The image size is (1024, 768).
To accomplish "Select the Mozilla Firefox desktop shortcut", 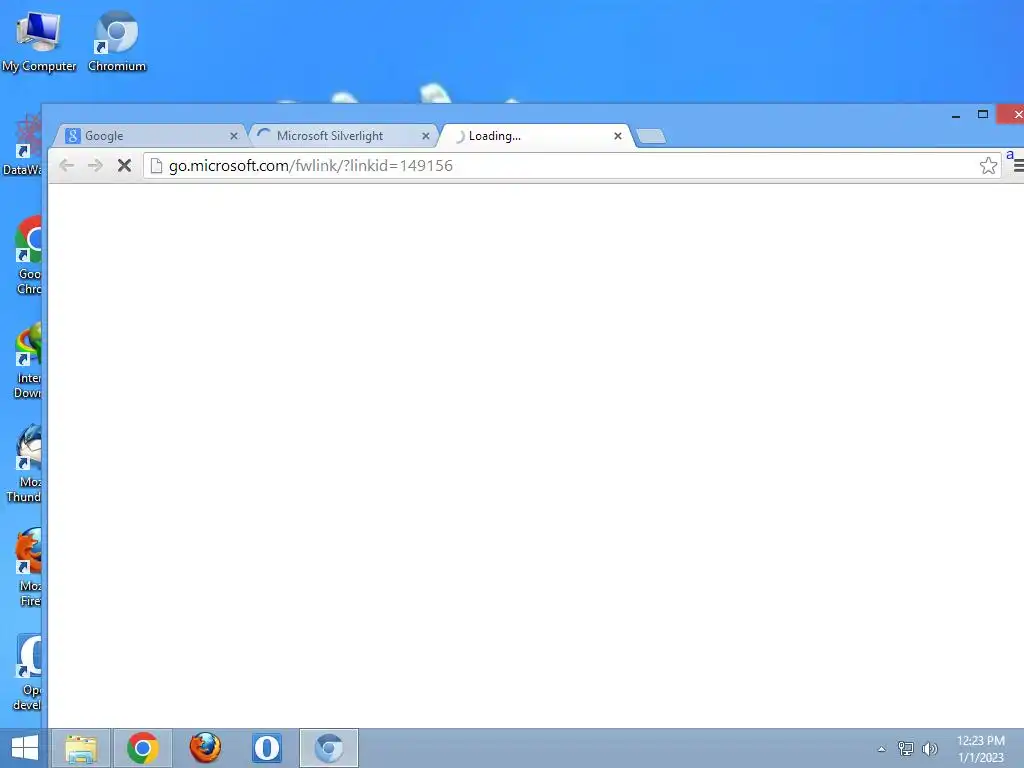I will click(29, 568).
